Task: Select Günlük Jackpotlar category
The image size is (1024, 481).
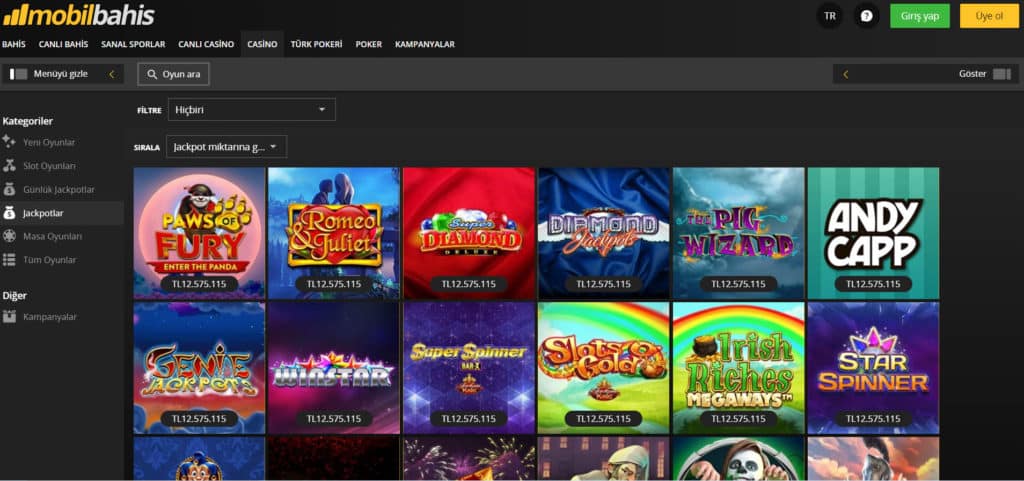Action: pos(59,189)
